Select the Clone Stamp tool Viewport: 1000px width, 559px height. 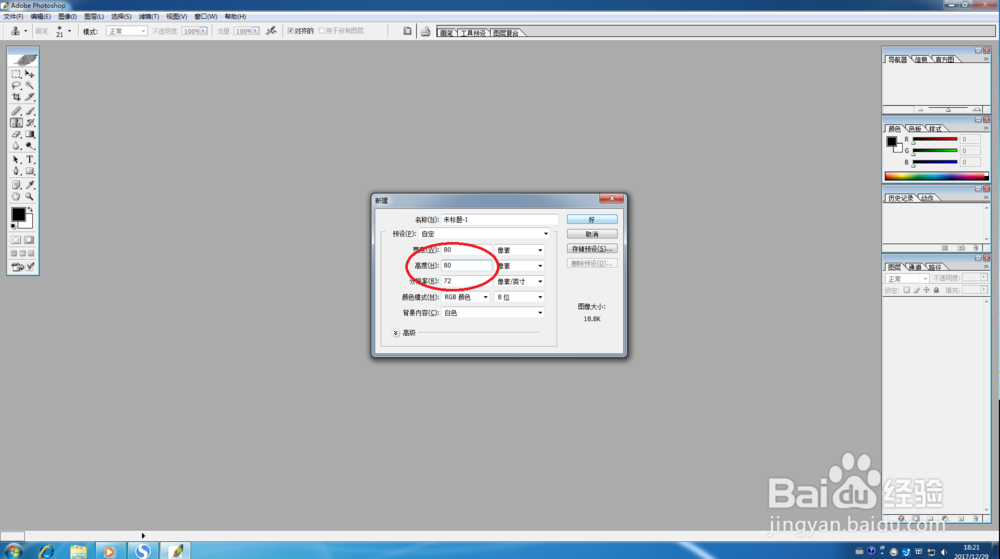tap(16, 122)
